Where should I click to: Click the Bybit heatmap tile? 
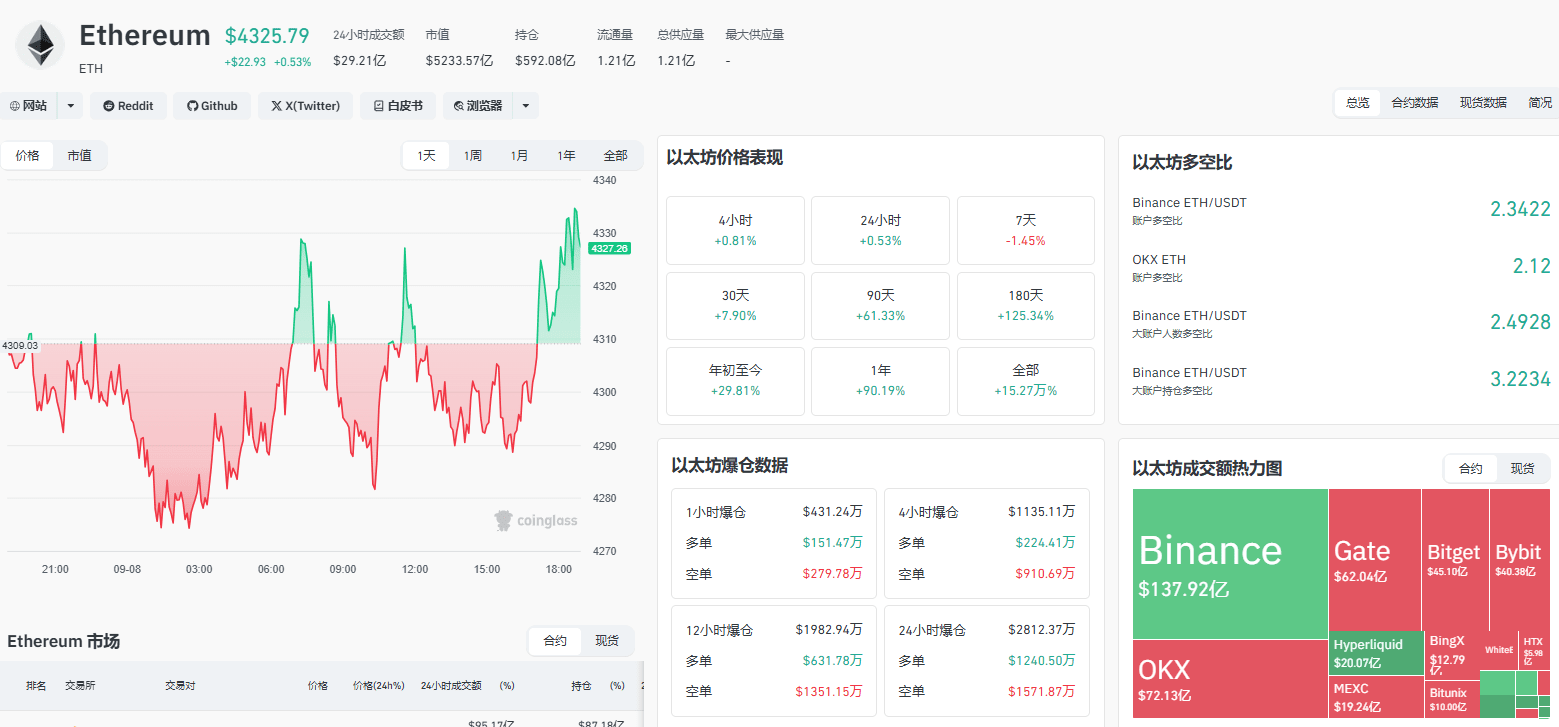click(x=1519, y=560)
